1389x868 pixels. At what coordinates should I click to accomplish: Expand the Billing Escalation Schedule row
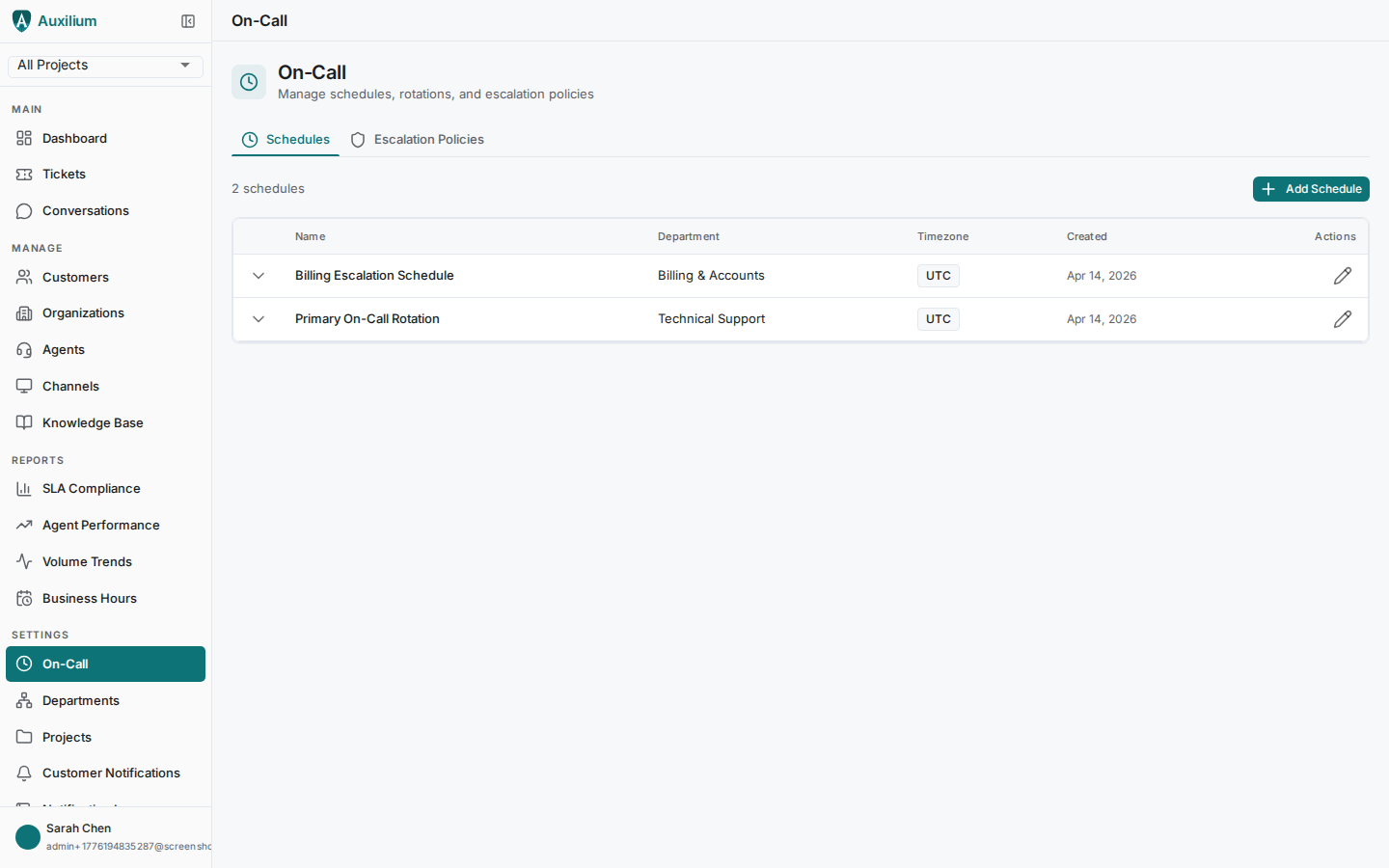coord(259,276)
